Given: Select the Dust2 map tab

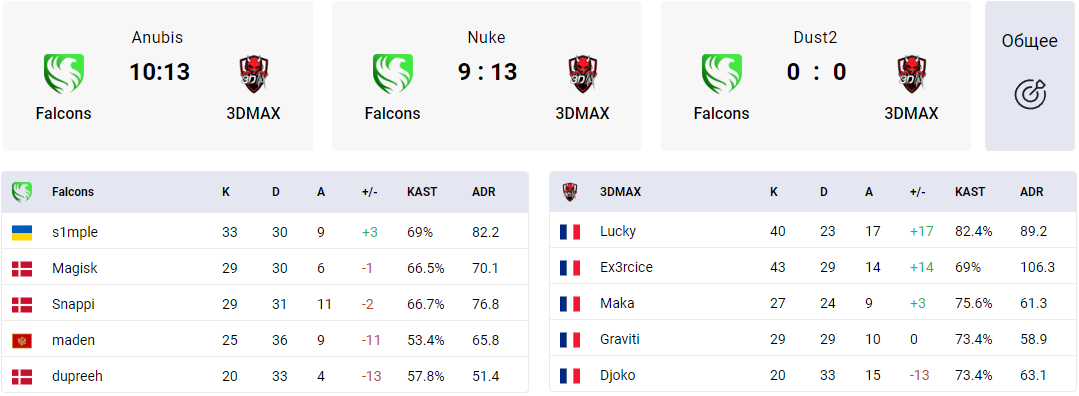Looking at the screenshot, I should tap(815, 76).
